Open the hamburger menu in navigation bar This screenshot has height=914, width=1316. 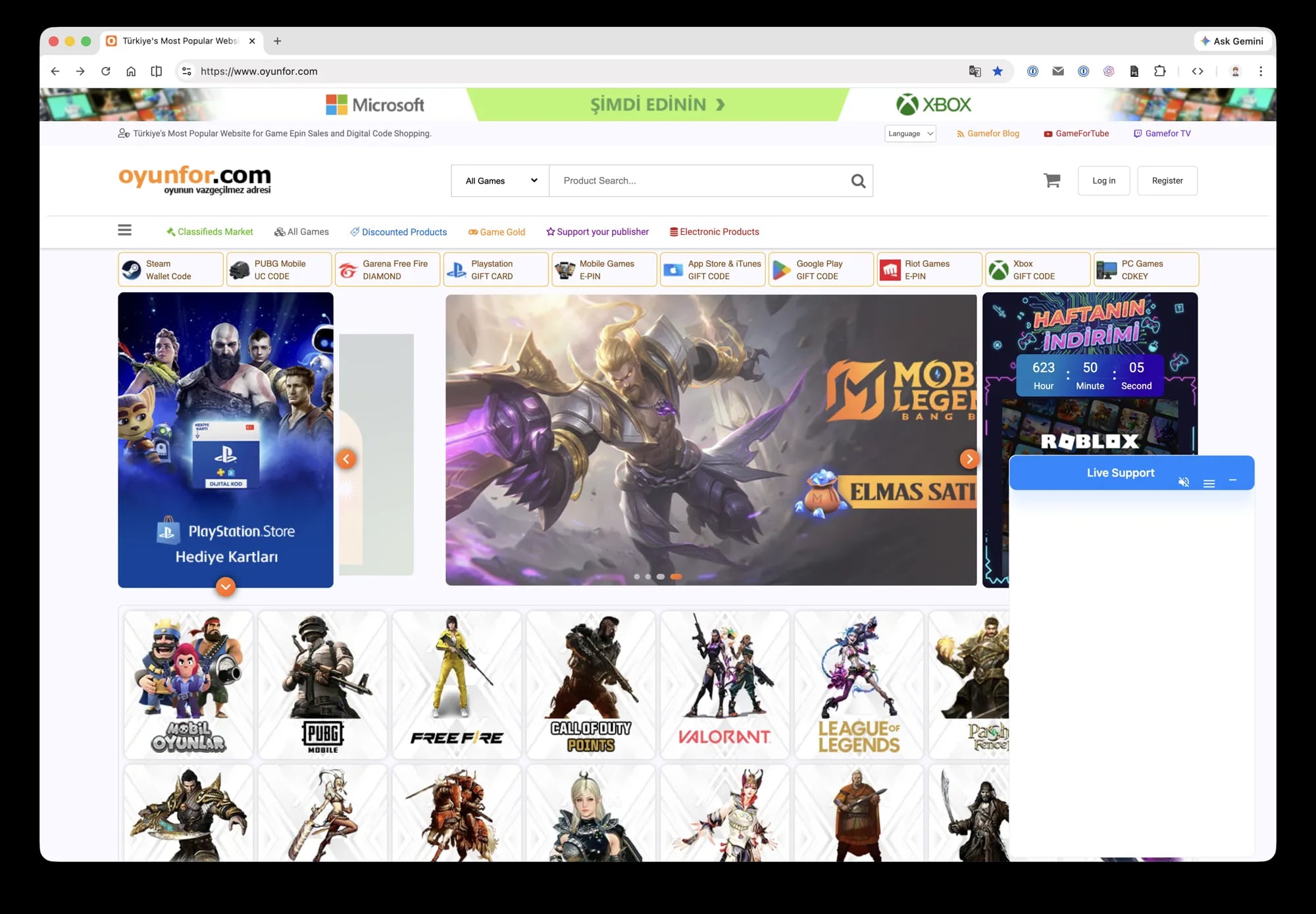[124, 230]
